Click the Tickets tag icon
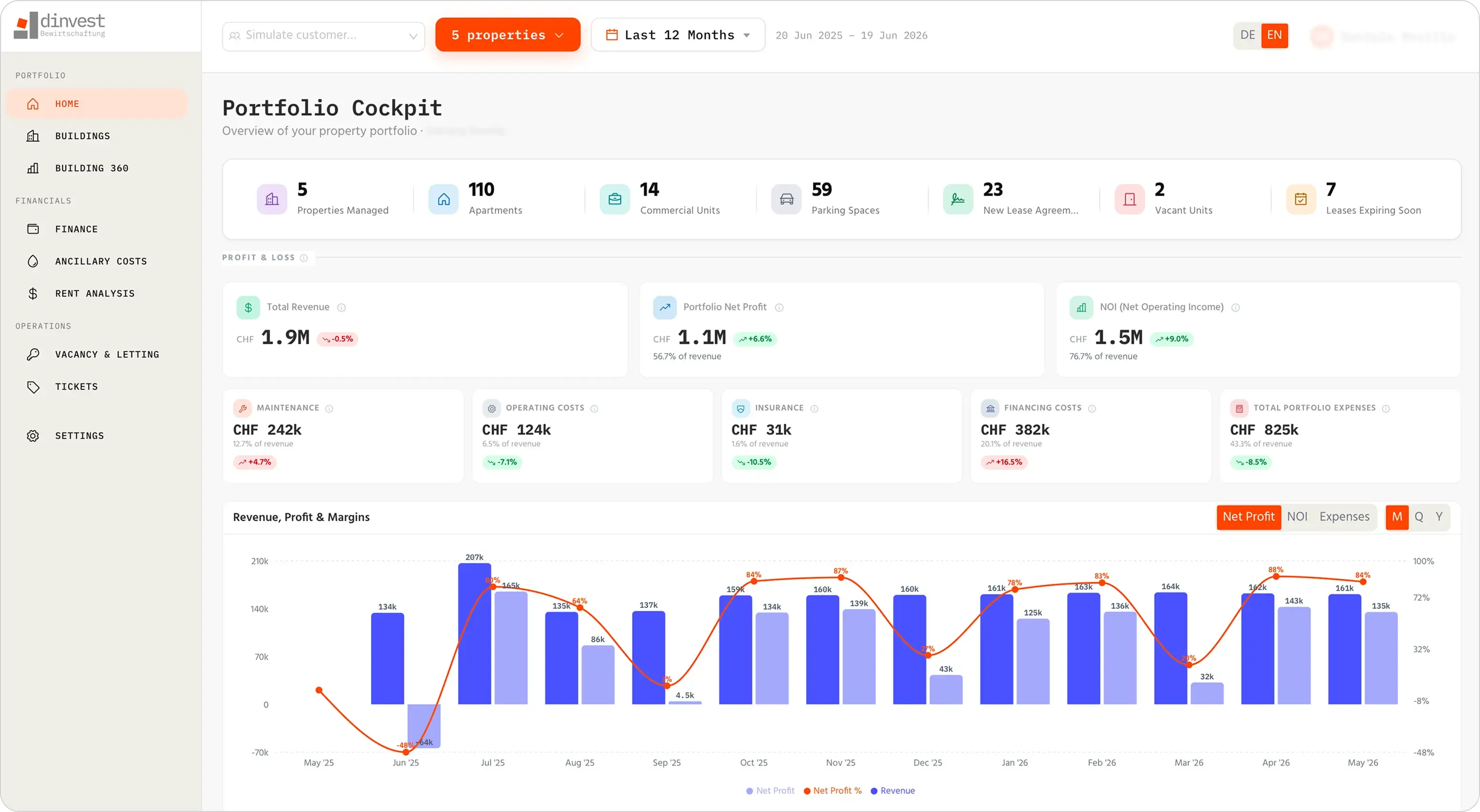 (33, 387)
